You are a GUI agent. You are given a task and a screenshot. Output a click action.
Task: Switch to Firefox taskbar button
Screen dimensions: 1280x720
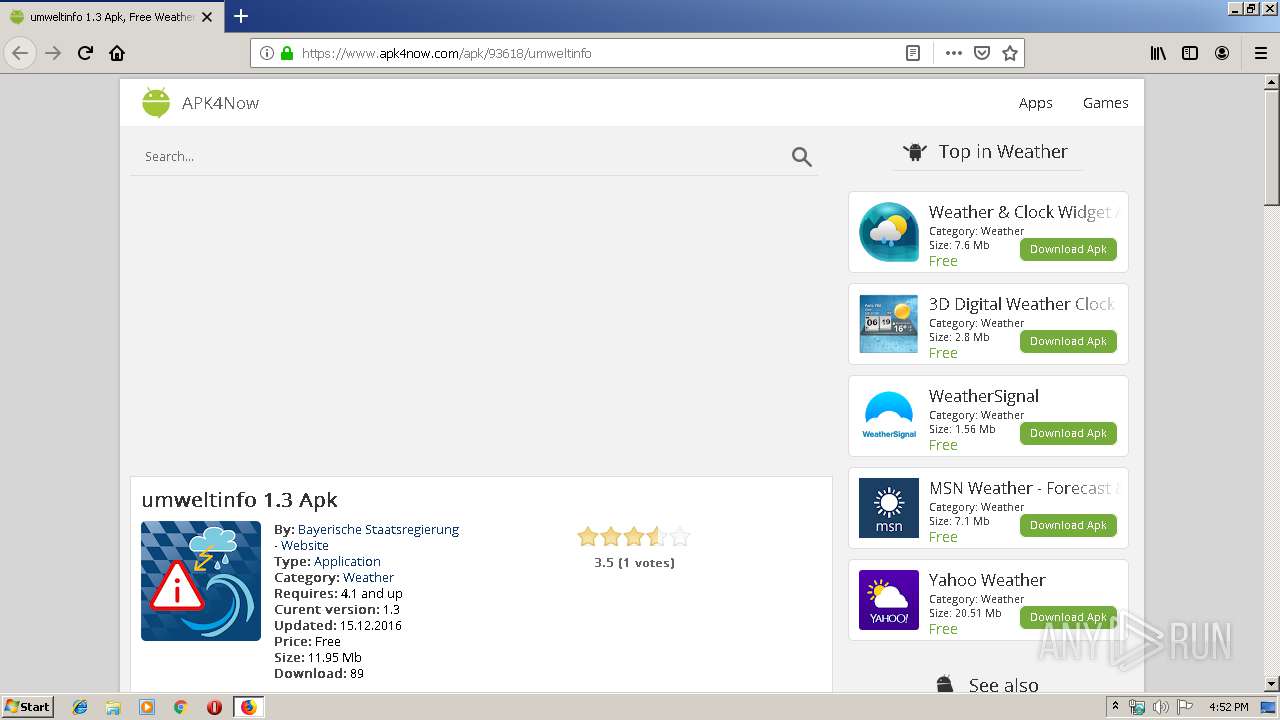click(248, 707)
